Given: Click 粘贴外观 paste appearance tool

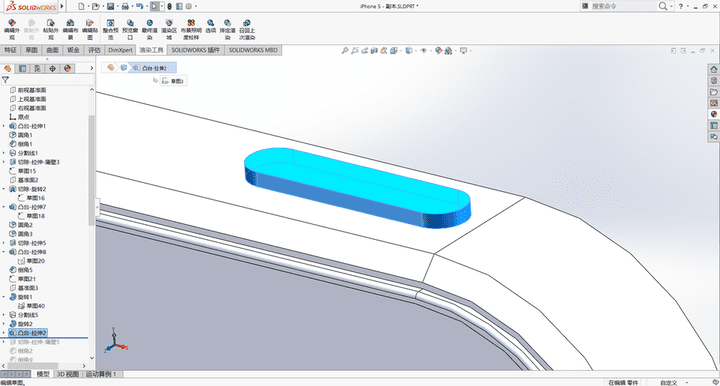Looking at the screenshot, I should 51,29.
